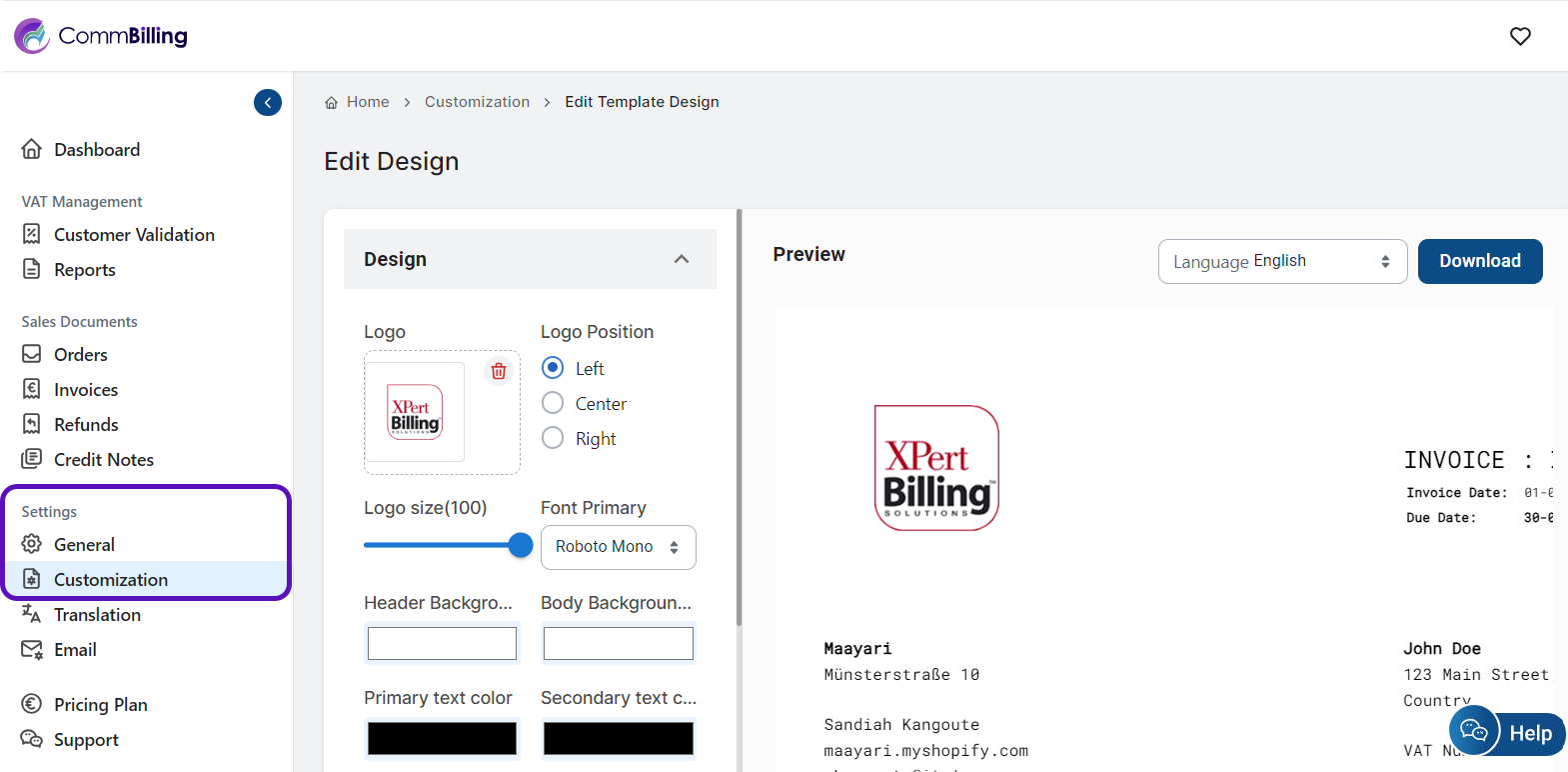This screenshot has width=1568, height=772.
Task: Go to Invoices in sidebar
Action: [86, 390]
